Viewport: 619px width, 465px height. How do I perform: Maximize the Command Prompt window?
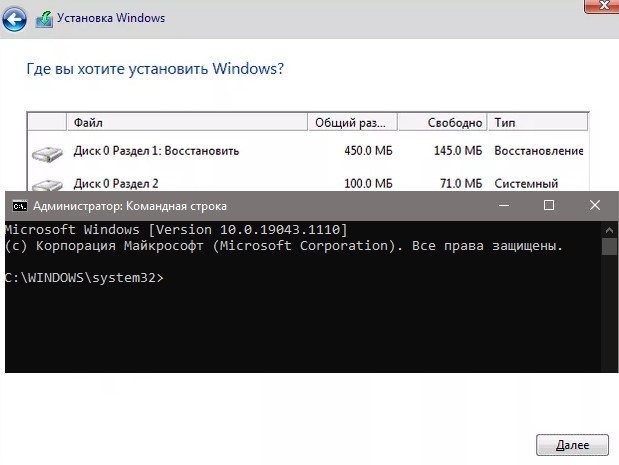pyautogui.click(x=549, y=205)
